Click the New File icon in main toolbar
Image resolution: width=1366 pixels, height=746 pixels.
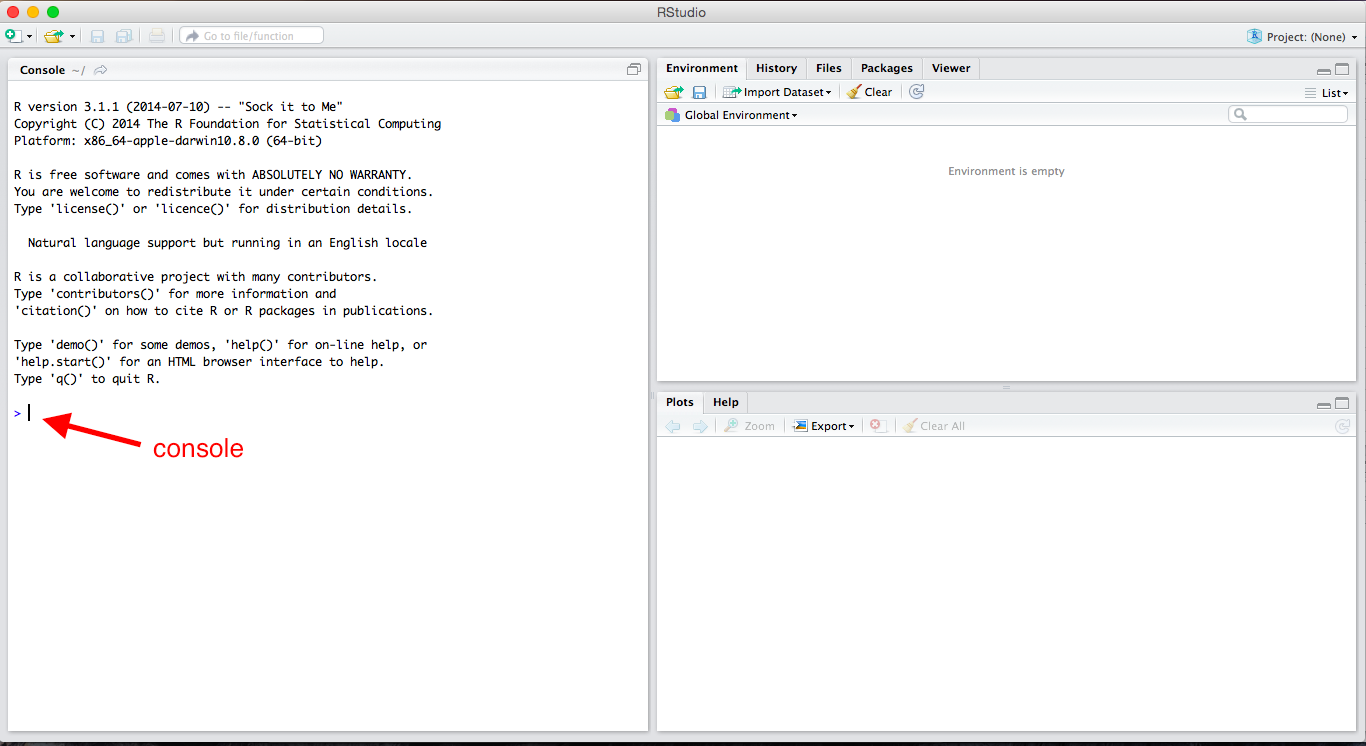[13, 36]
